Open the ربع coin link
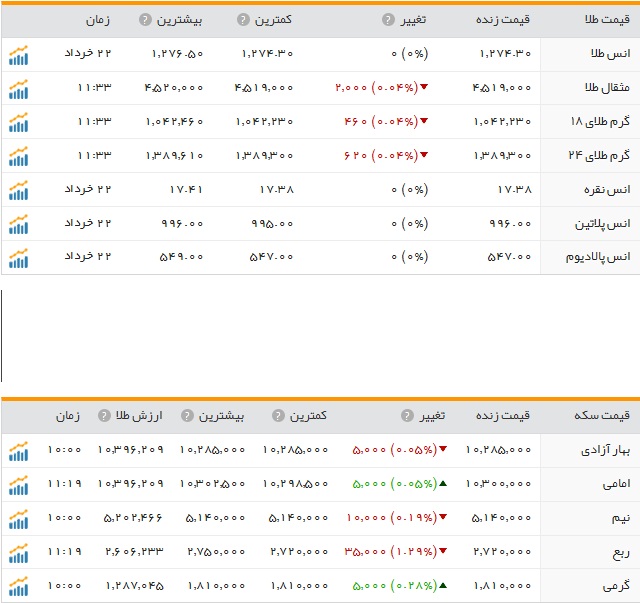640x603 pixels. tap(621, 552)
